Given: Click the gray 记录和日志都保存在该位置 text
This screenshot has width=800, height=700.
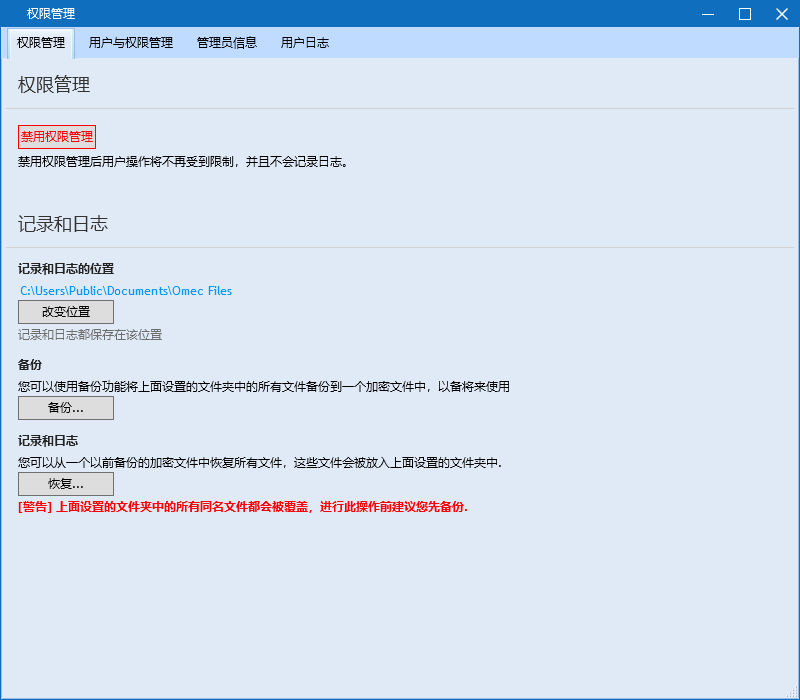Looking at the screenshot, I should coord(93,333).
